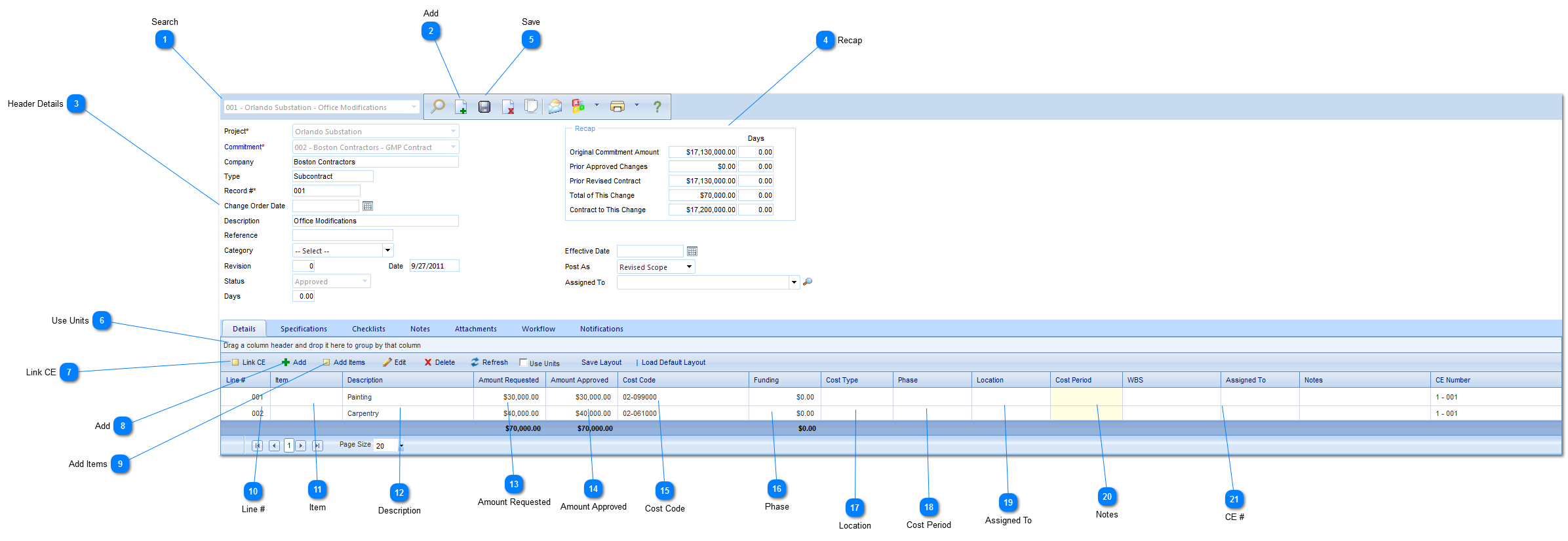Click the colored workflow actions icon
The width and height of the screenshot is (1568, 541).
[x=578, y=106]
